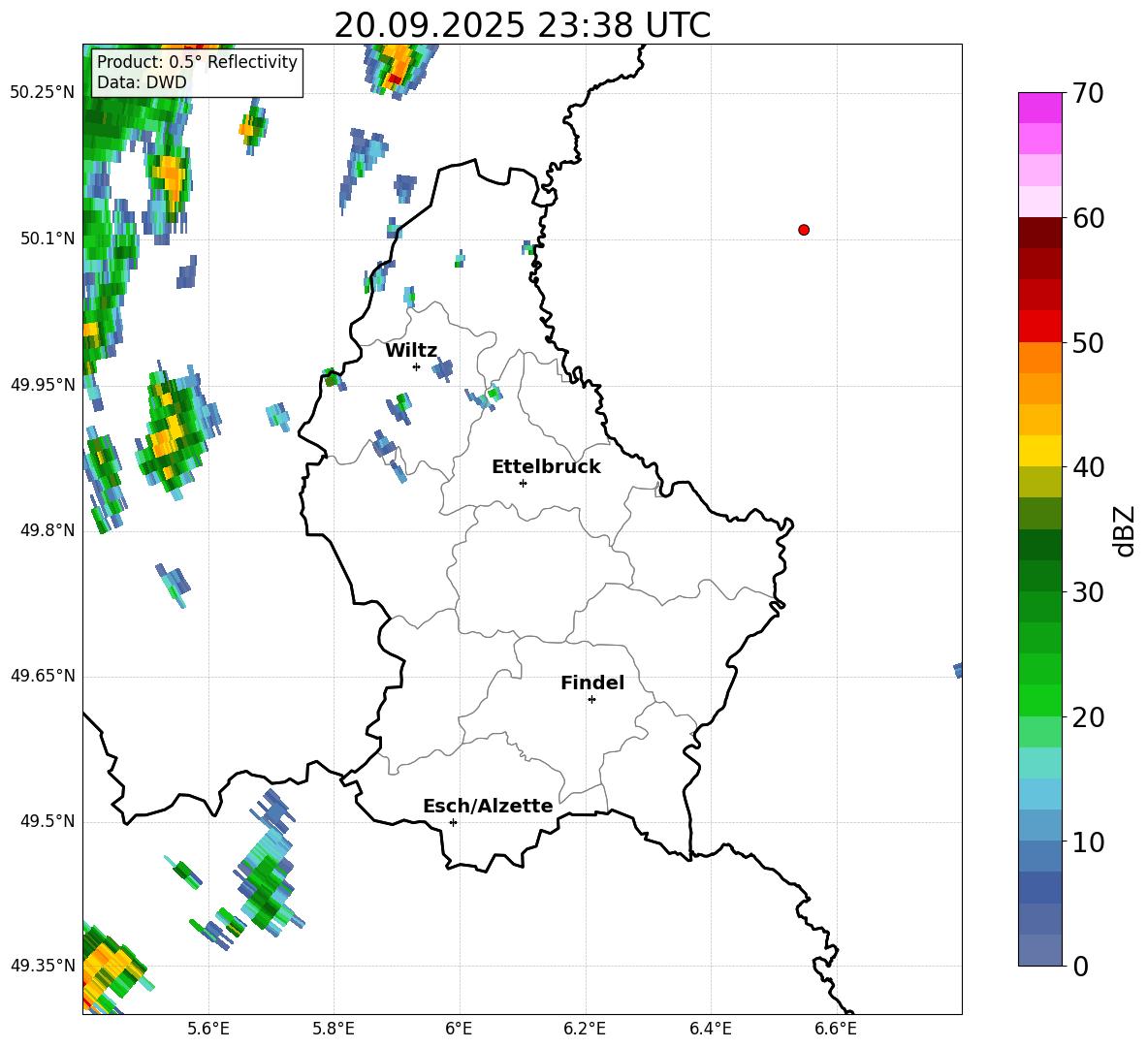Viewport: 1148px width, 1048px height.
Task: Click the 49.8°N latitude label
Action: click(47, 530)
